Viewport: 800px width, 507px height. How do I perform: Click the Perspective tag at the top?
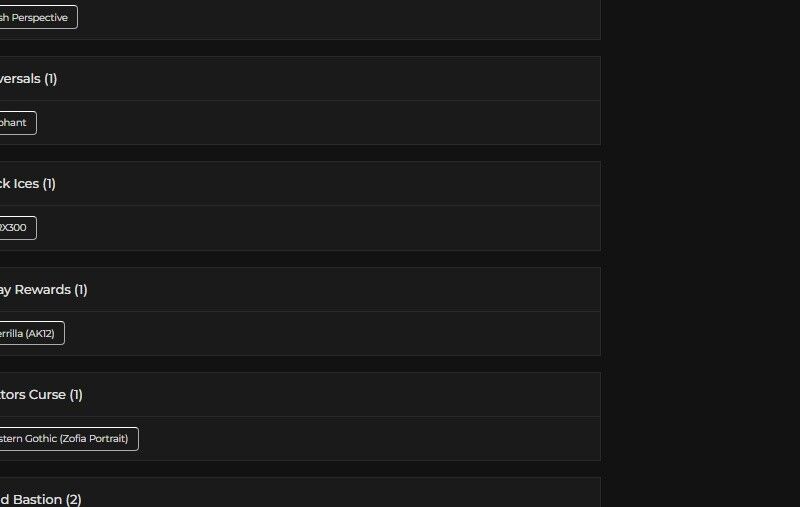(x=38, y=18)
